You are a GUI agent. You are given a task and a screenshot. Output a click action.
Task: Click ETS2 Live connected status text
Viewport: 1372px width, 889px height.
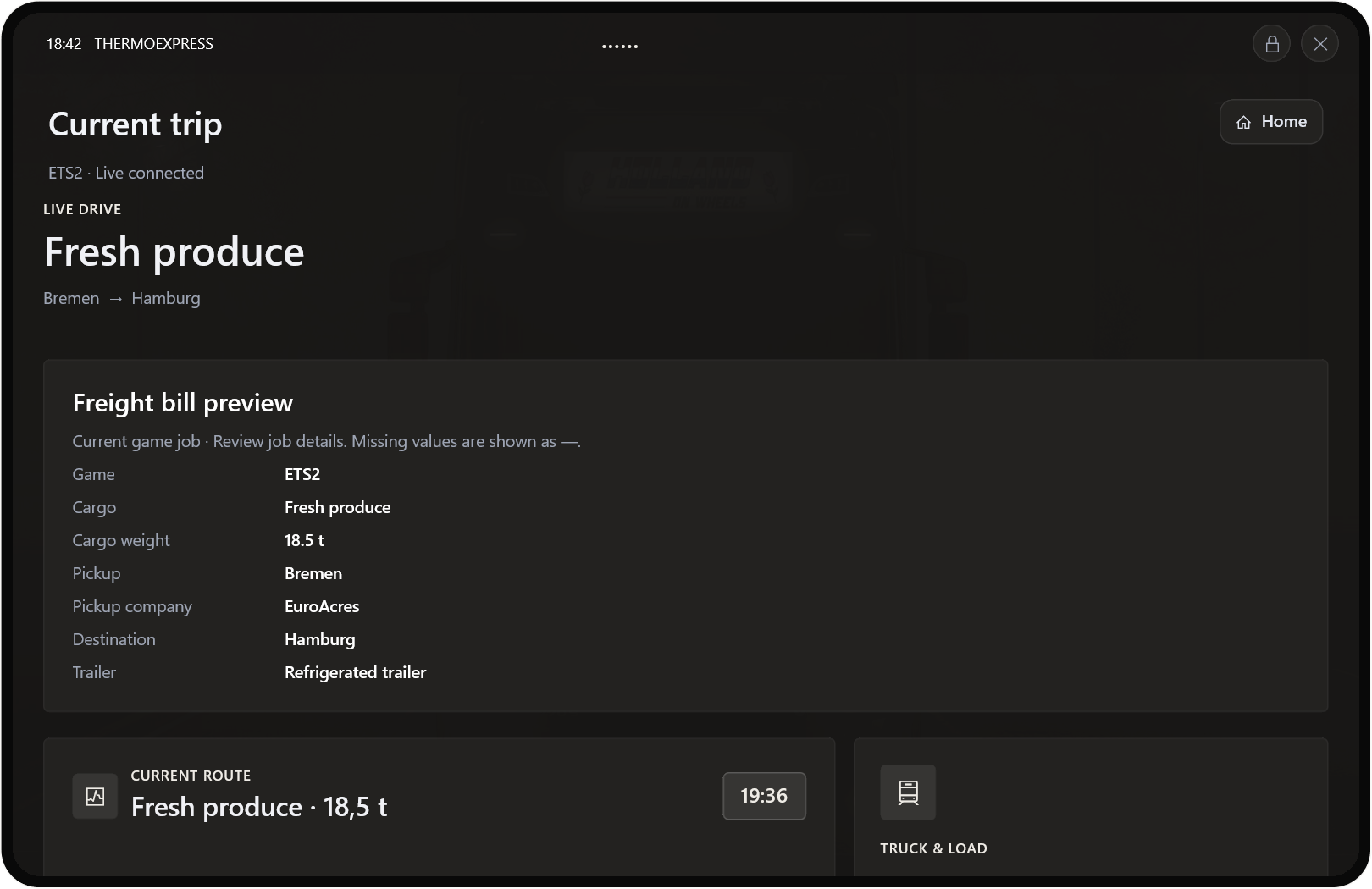coord(126,173)
